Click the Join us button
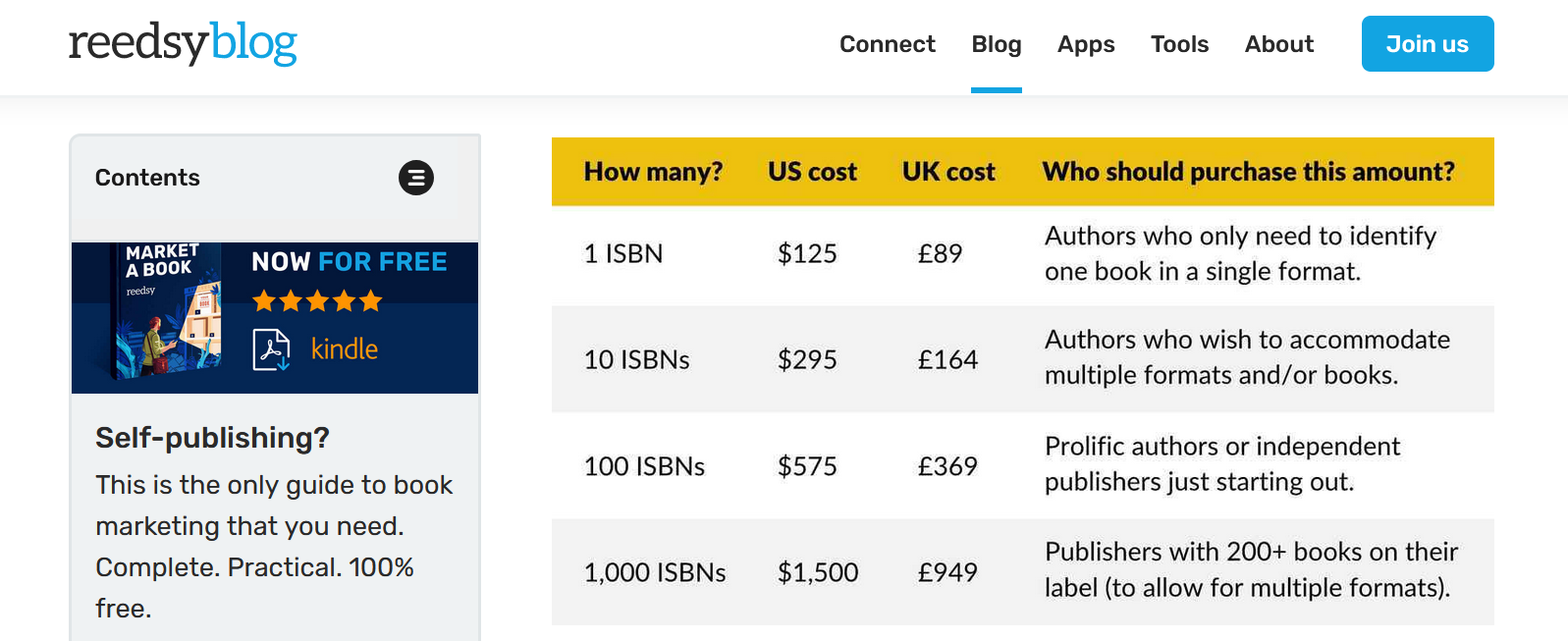Image resolution: width=1568 pixels, height=641 pixels. (x=1427, y=43)
